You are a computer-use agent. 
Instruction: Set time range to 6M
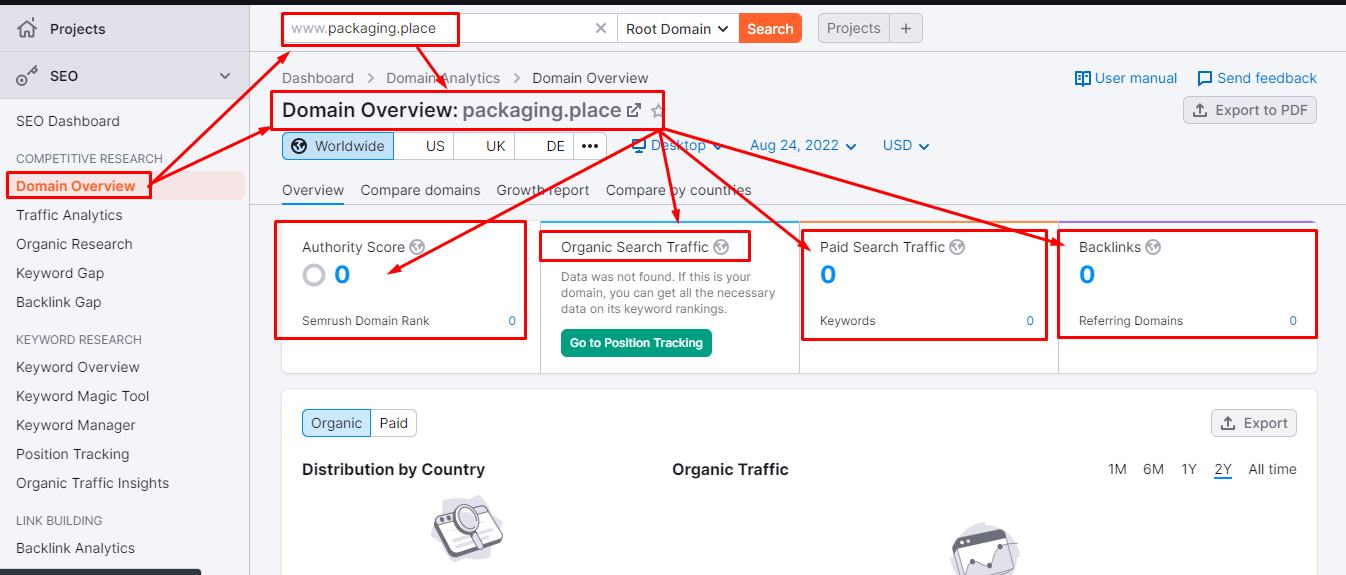click(1153, 469)
